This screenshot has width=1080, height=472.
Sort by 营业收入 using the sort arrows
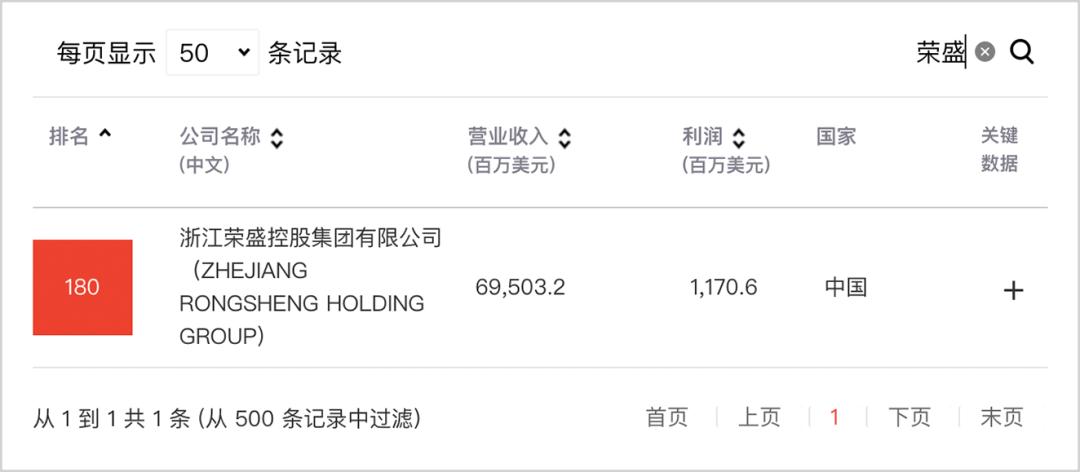564,138
